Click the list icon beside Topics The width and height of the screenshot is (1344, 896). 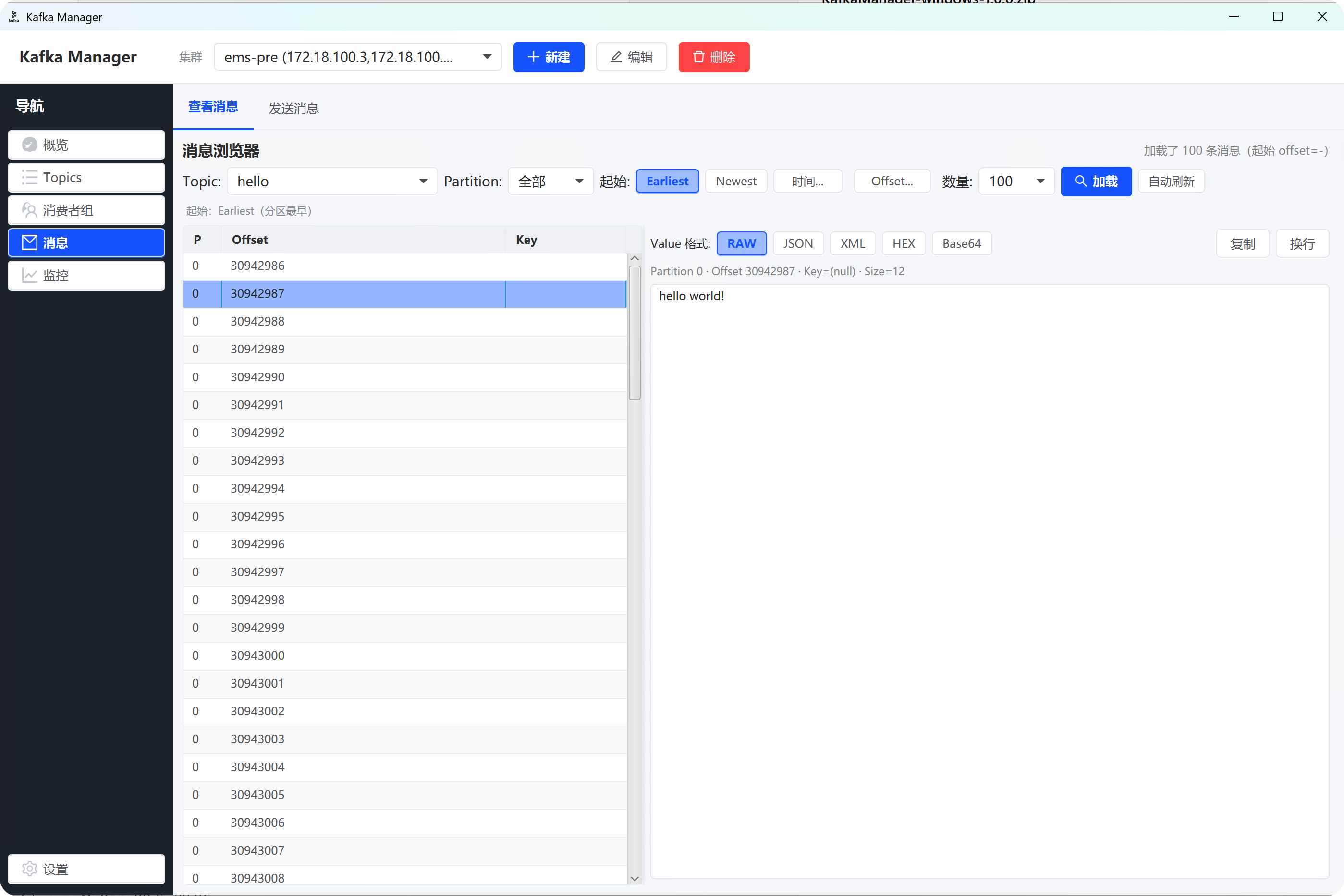click(x=30, y=177)
